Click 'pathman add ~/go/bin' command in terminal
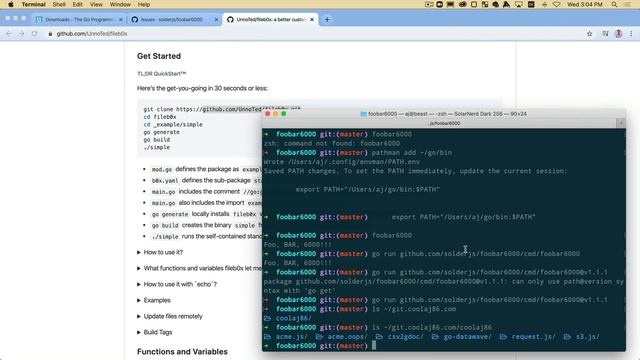640x360 pixels. point(411,153)
